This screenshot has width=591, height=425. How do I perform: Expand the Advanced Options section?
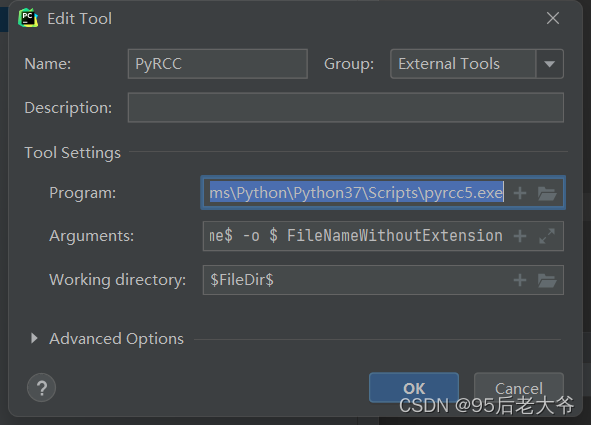pyautogui.click(x=34, y=338)
